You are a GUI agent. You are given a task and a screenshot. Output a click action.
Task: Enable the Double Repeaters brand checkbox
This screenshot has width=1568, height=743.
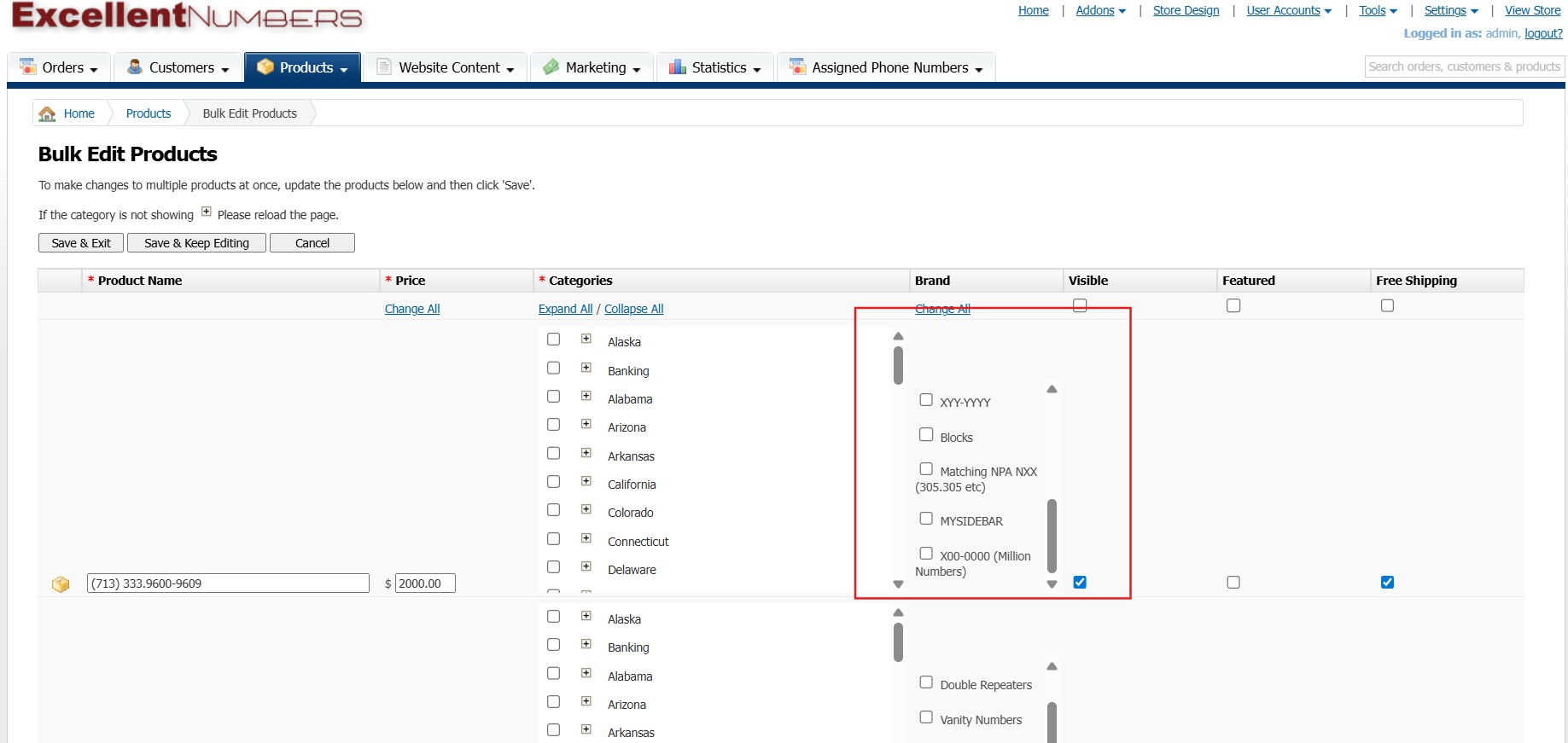(926, 682)
